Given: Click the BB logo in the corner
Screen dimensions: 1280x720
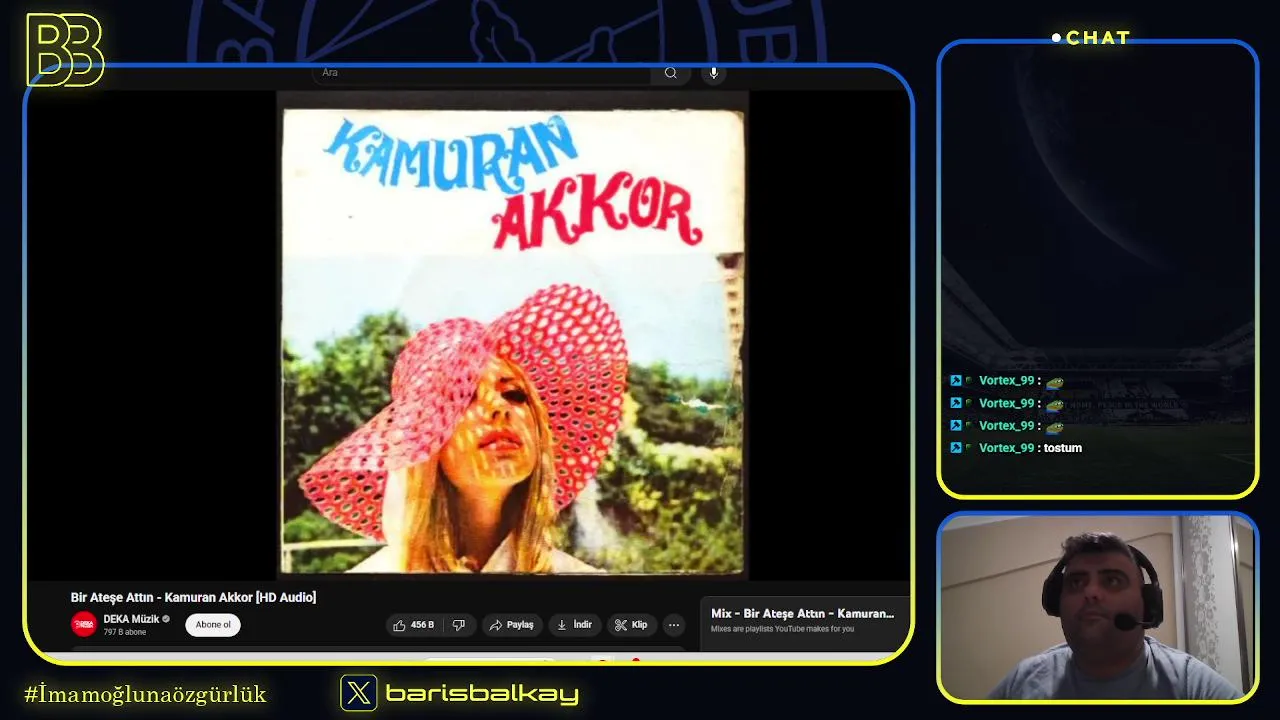Looking at the screenshot, I should click(x=64, y=50).
